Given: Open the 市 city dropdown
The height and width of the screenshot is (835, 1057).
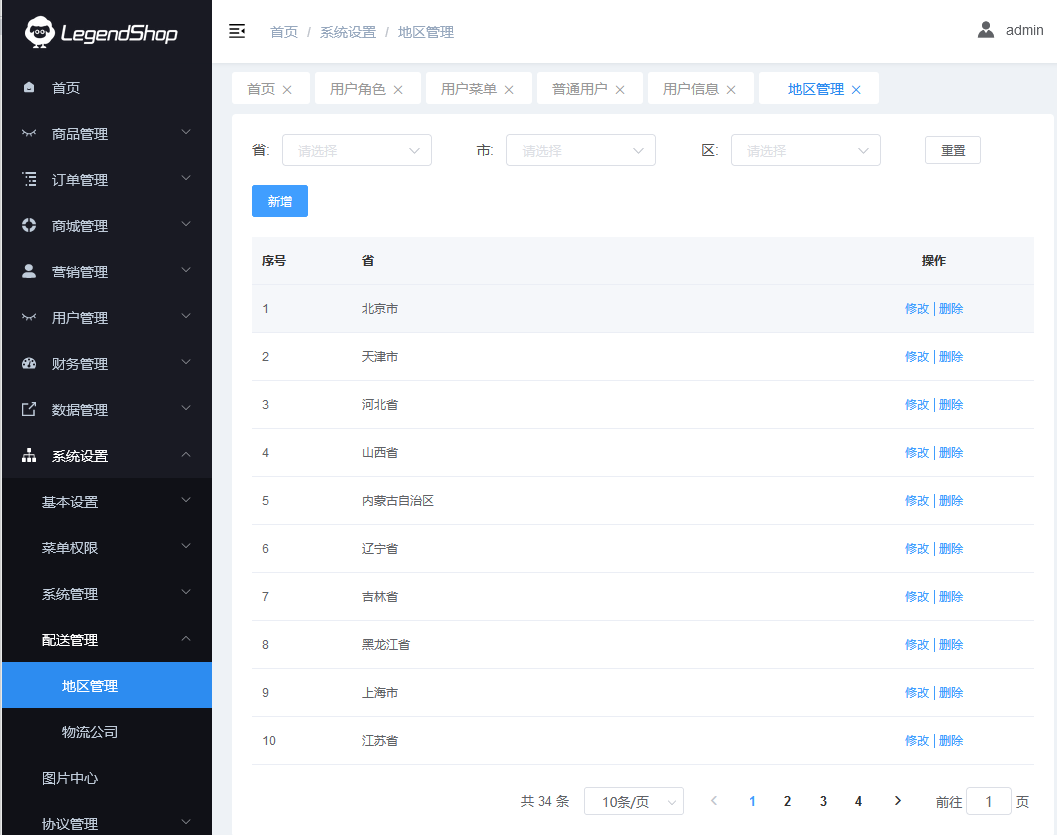Looking at the screenshot, I should tap(581, 151).
